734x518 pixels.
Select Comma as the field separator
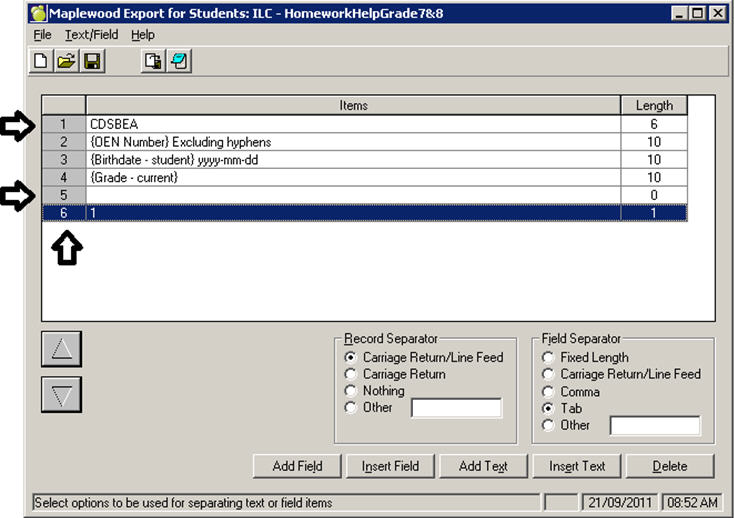(x=548, y=392)
